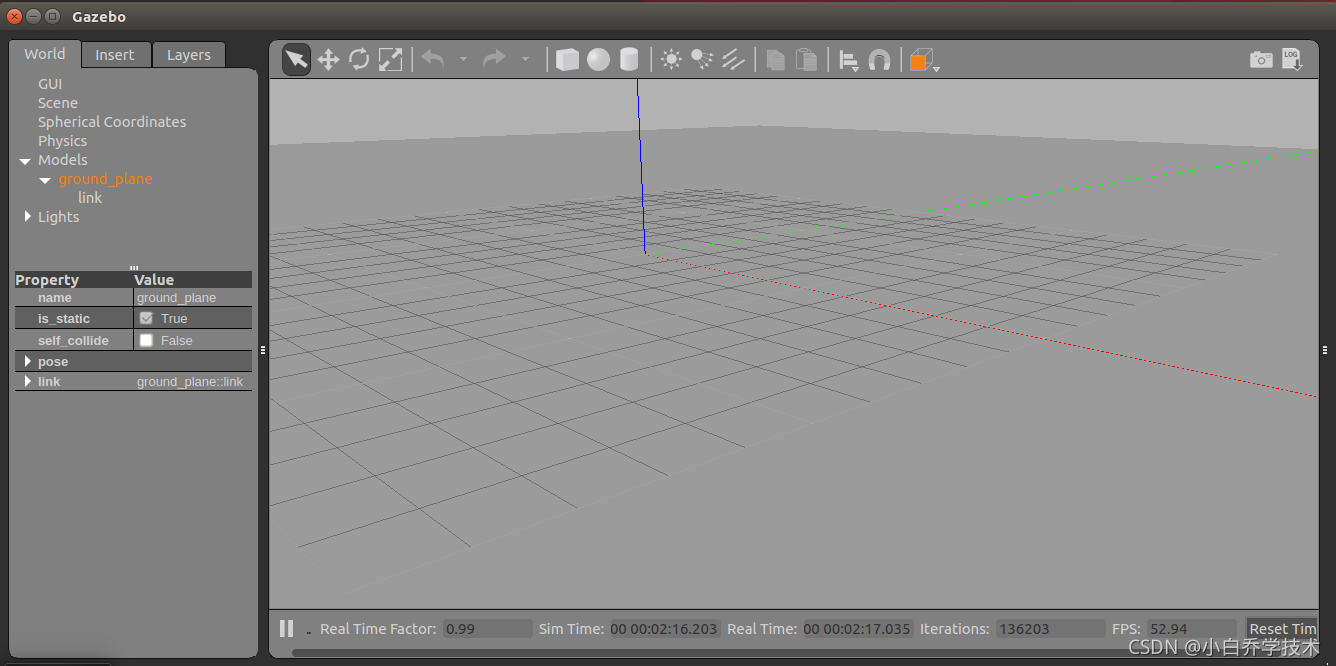The height and width of the screenshot is (666, 1336).
Task: Switch to the Insert tab
Action: pos(115,55)
